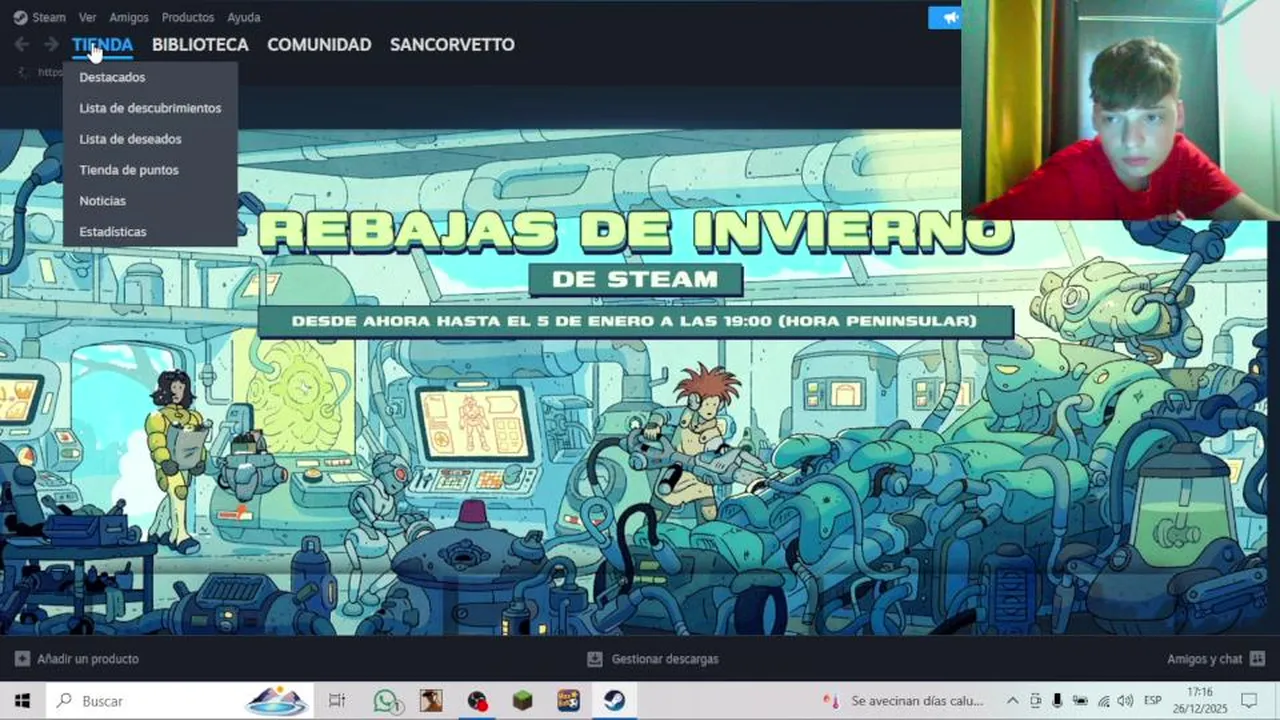Open the clock showing 17:16
This screenshot has height=720, width=1280.
pyautogui.click(x=1199, y=701)
